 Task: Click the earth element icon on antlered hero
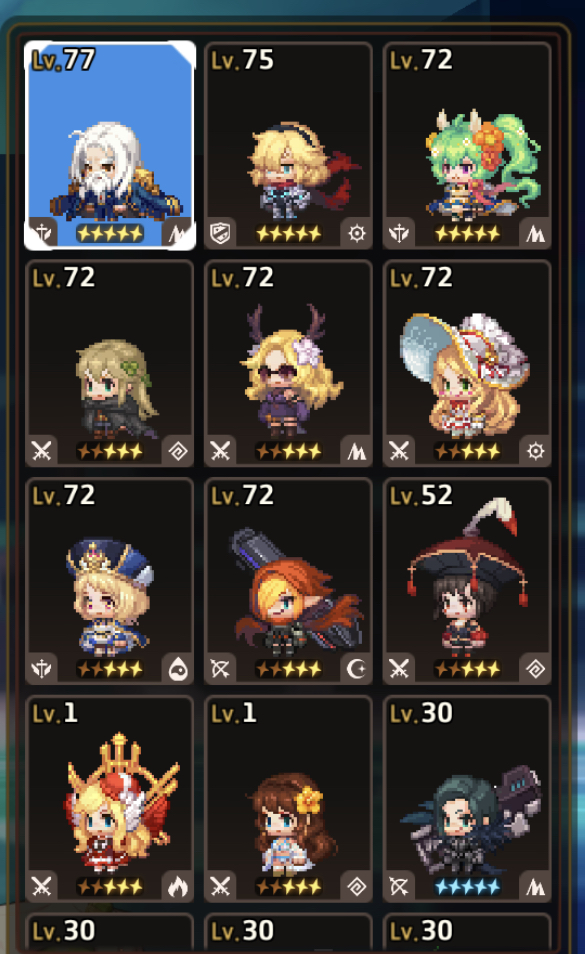(357, 451)
